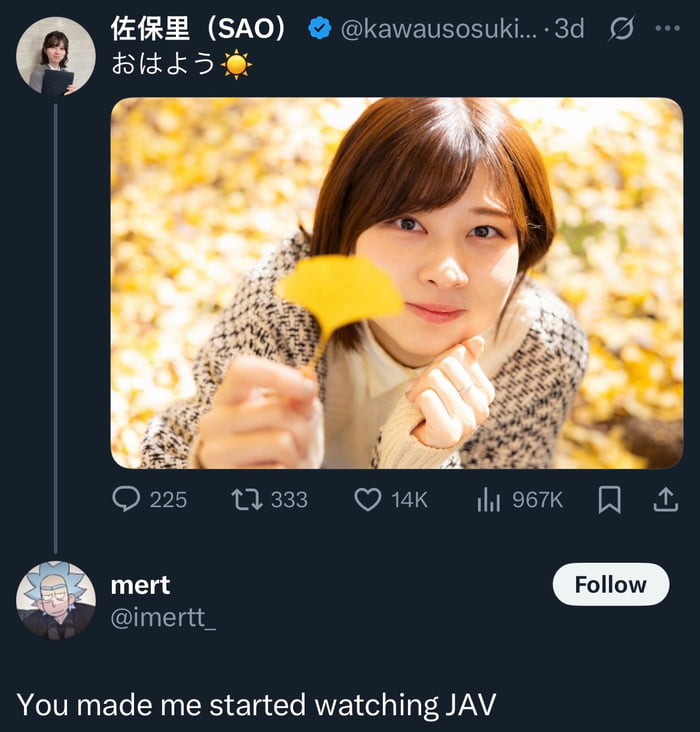Open the @kawausosuki handle link
Viewport: 700px width, 732px height.
[x=440, y=29]
